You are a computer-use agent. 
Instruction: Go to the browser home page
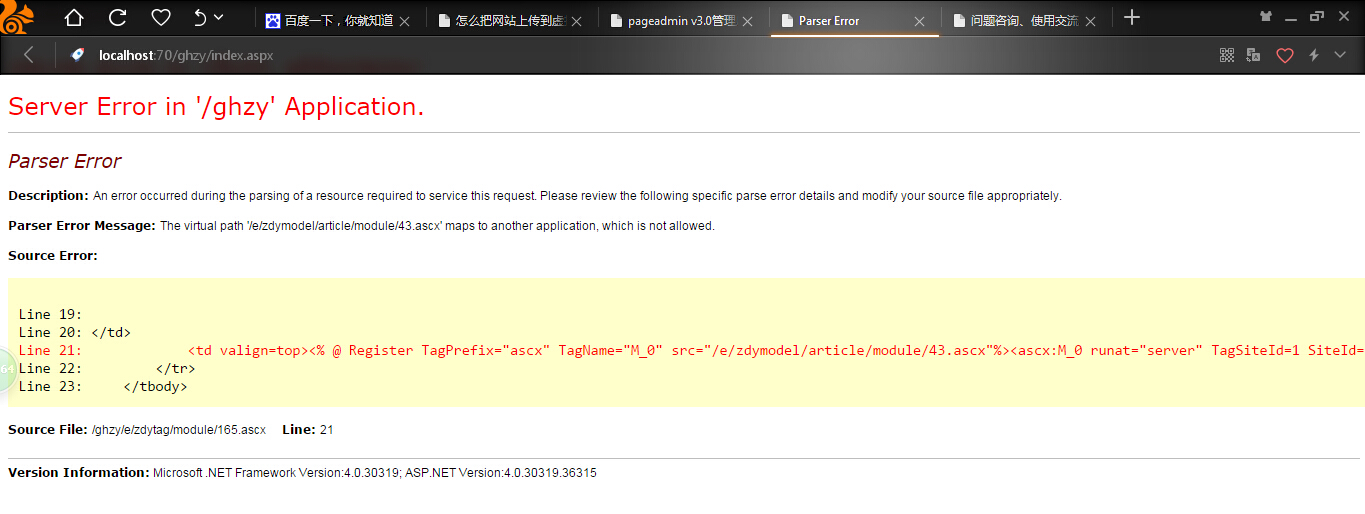coord(74,17)
